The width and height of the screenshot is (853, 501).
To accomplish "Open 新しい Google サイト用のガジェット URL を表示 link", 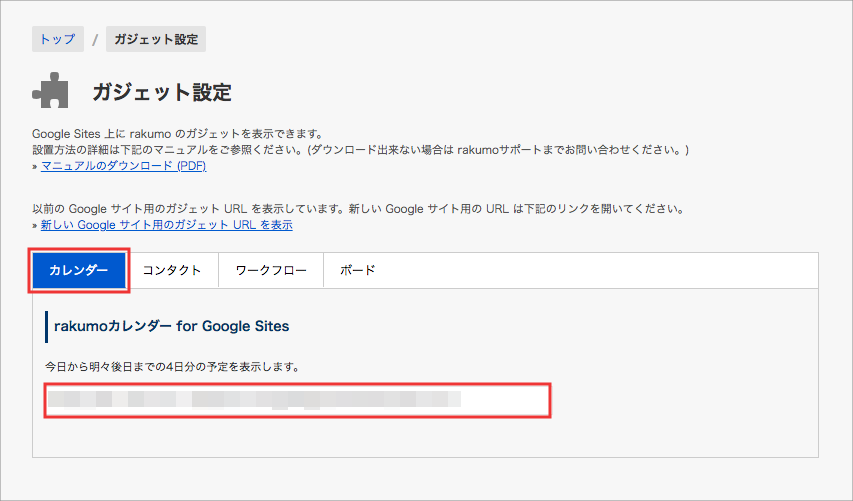I will coord(166,225).
